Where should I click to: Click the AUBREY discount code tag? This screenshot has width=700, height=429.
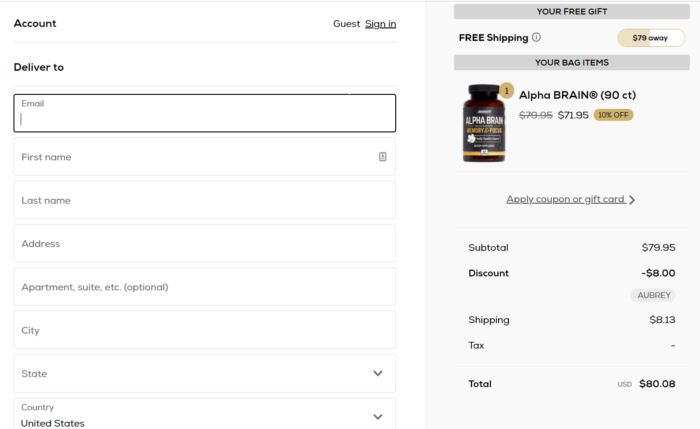tap(653, 295)
